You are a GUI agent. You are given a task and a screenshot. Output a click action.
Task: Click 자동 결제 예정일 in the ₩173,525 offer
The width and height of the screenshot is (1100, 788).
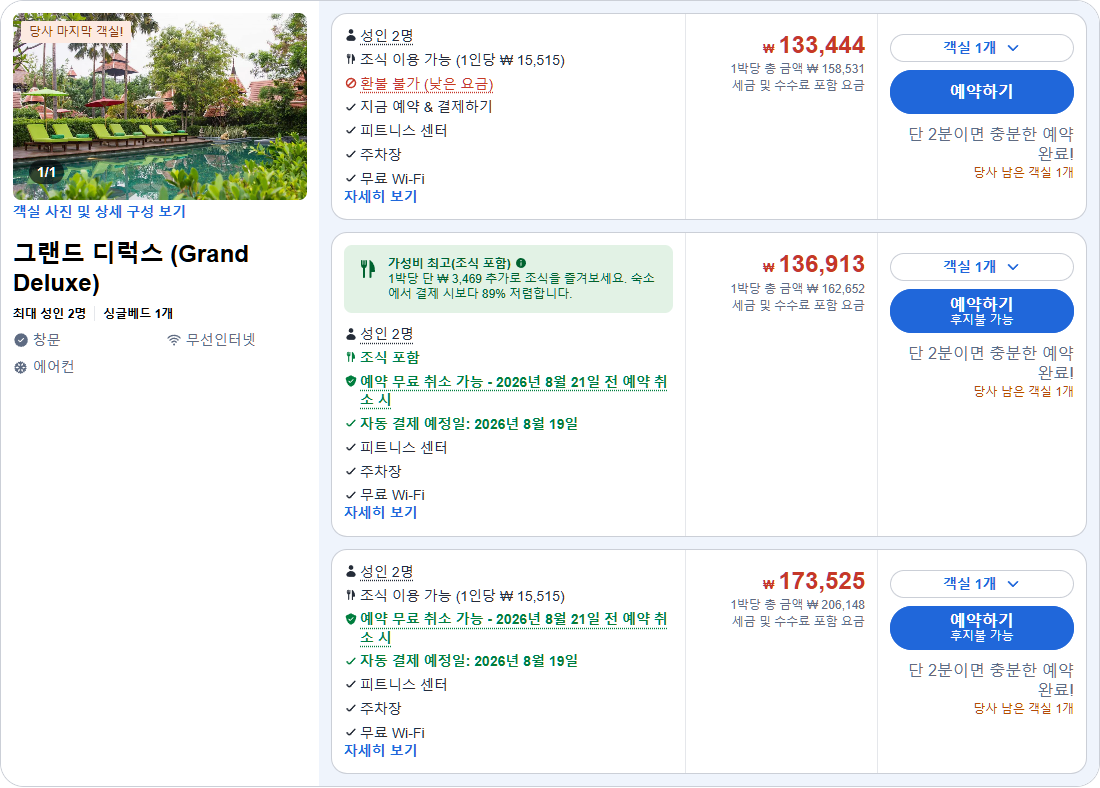coord(469,661)
